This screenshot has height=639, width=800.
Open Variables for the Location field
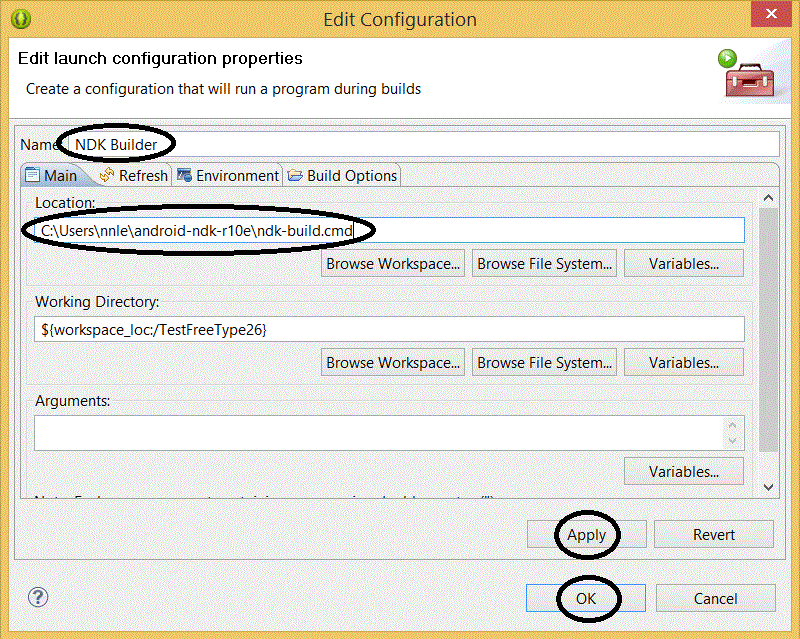point(684,264)
